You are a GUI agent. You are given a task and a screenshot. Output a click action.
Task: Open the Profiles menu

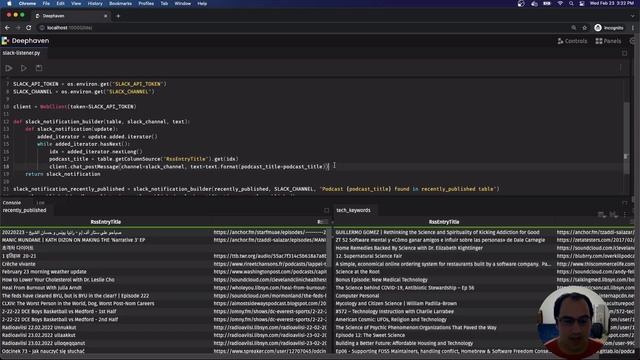tap(146, 4)
